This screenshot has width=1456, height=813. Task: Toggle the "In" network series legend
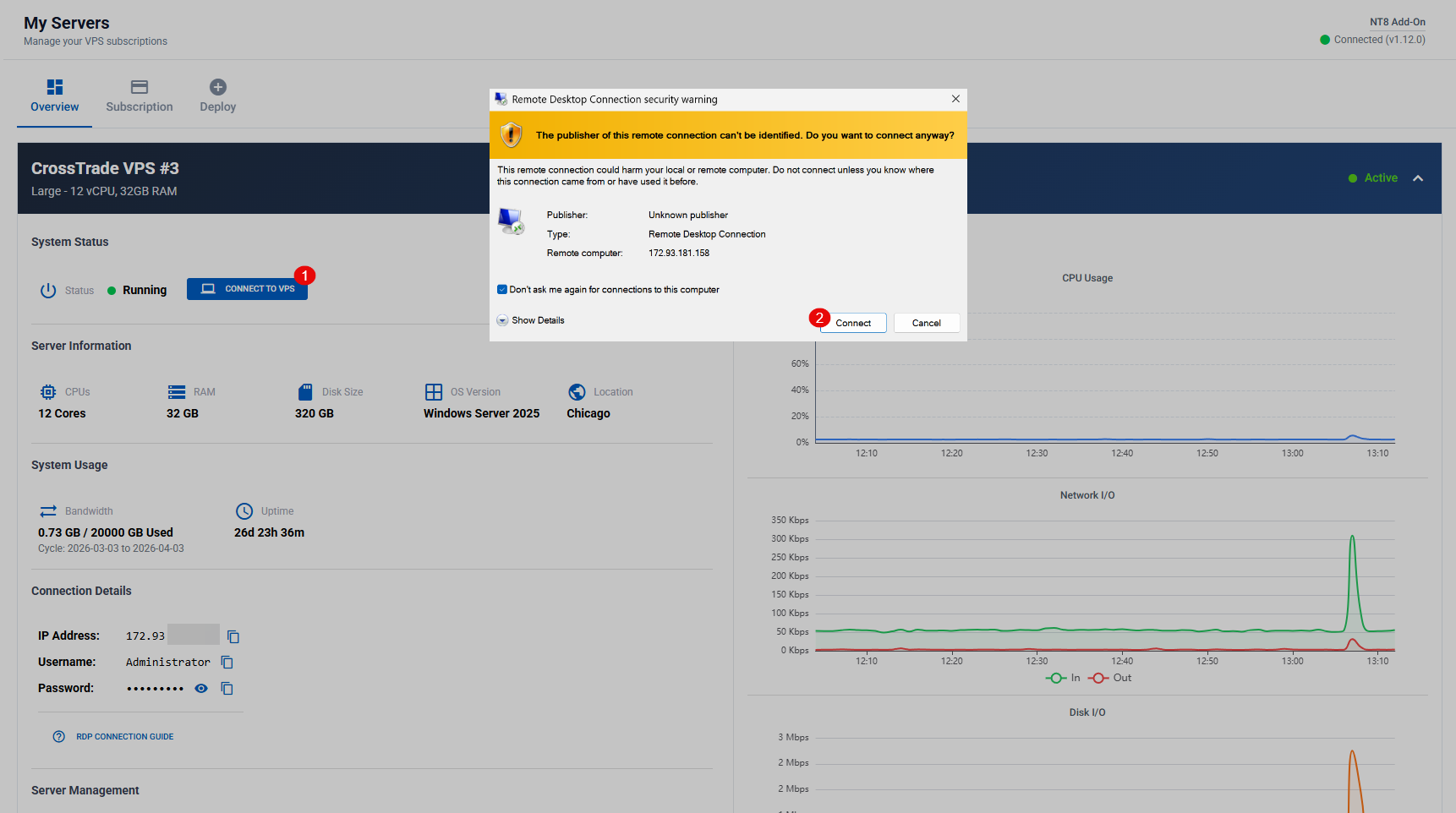(x=1063, y=678)
